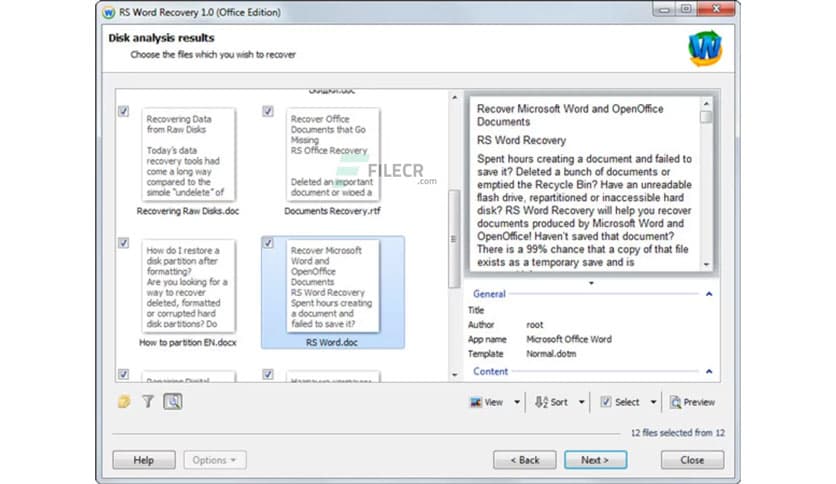The height and width of the screenshot is (484, 836).
Task: Click the How to partition EN.docx file name
Action: click(x=188, y=342)
